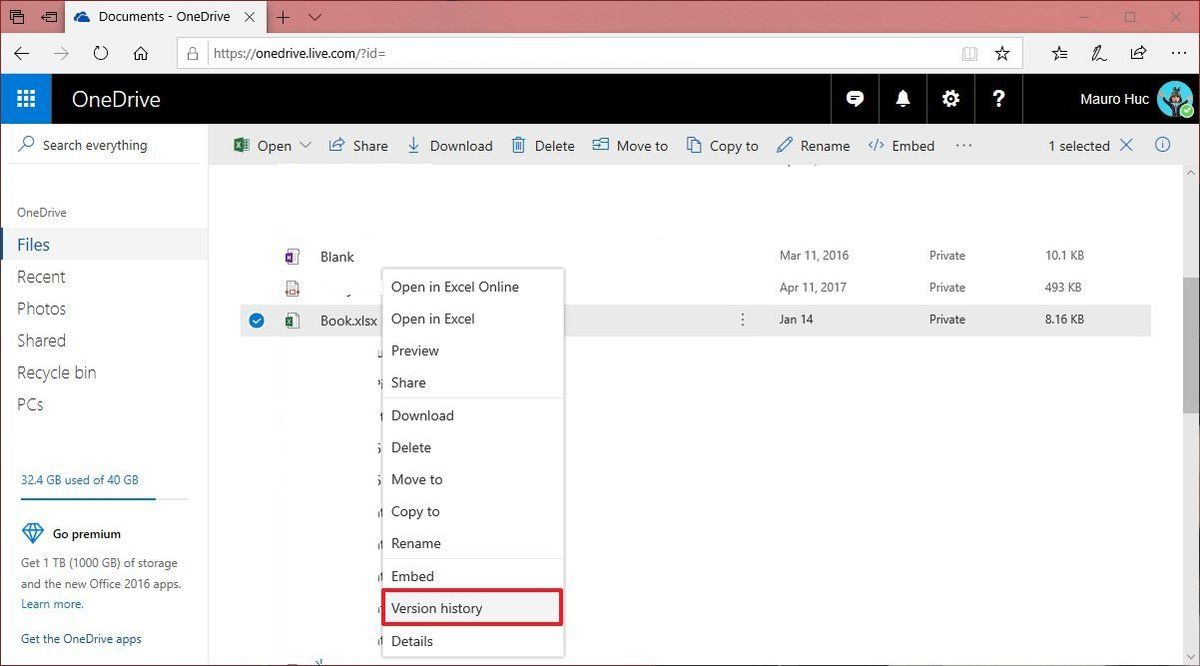Viewport: 1200px width, 666px height.
Task: Rename the file using the toolbar icon
Action: pos(812,145)
